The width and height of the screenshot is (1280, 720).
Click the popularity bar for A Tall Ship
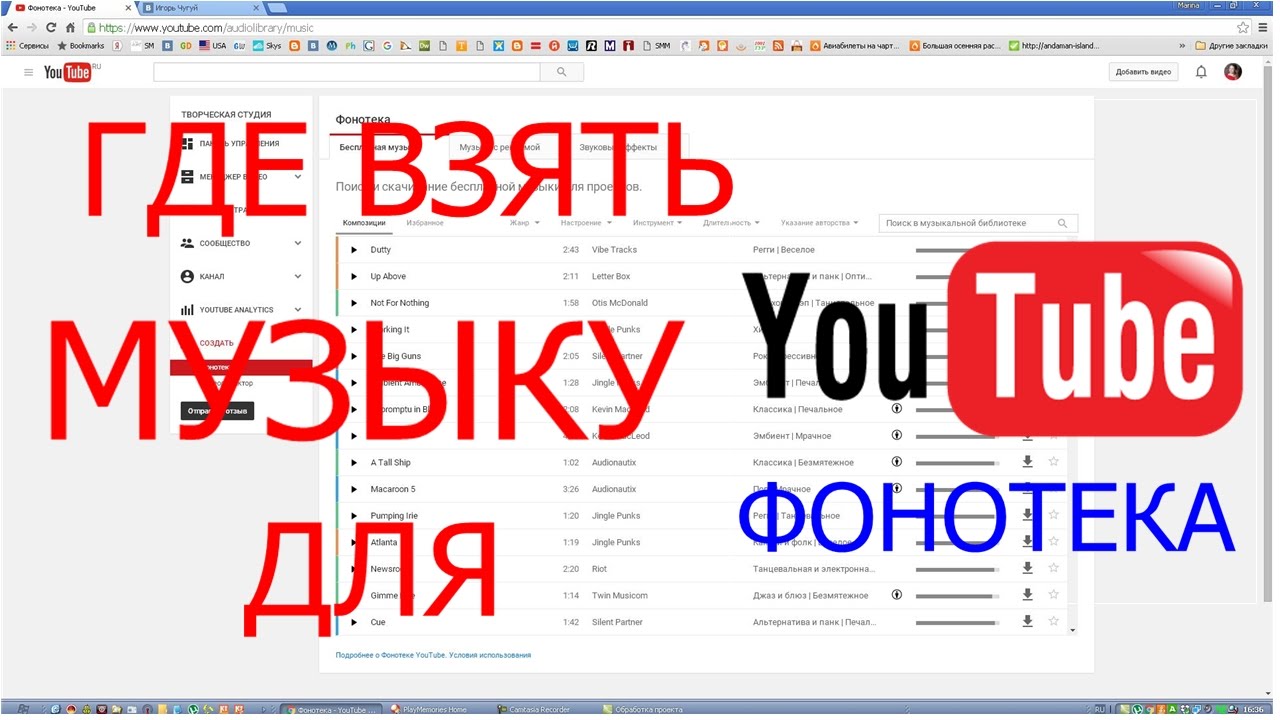(957, 463)
